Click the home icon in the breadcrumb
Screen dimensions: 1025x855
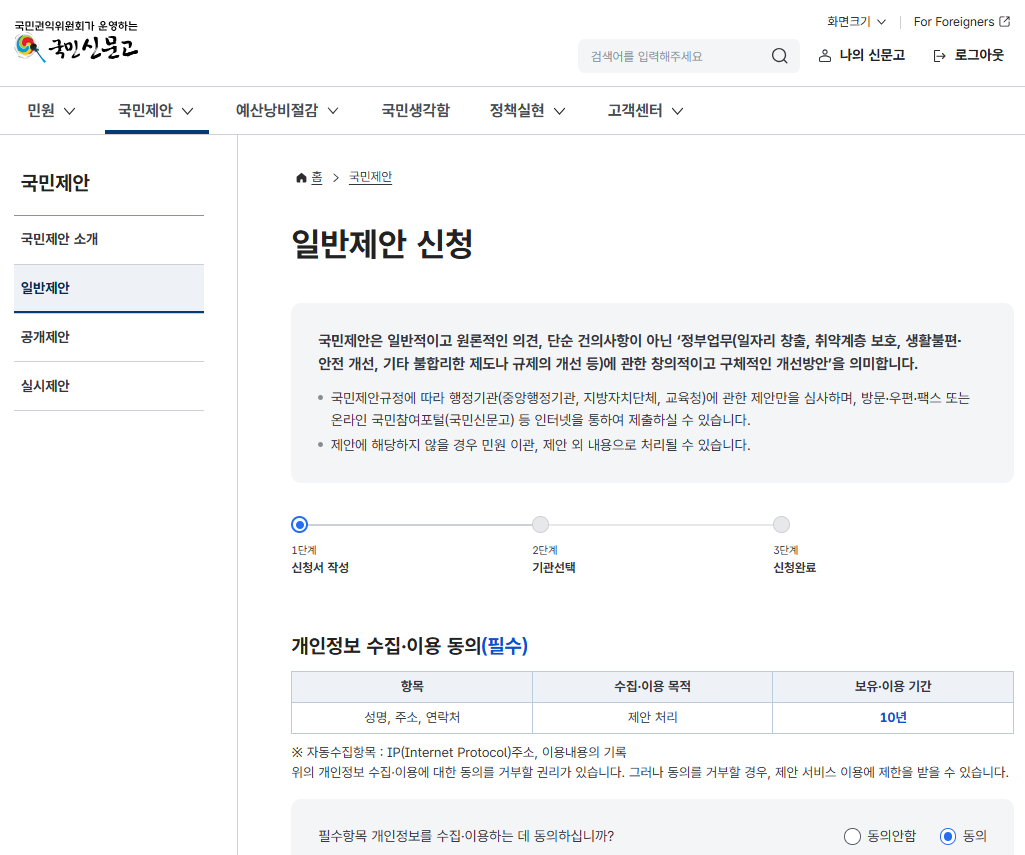tap(299, 177)
